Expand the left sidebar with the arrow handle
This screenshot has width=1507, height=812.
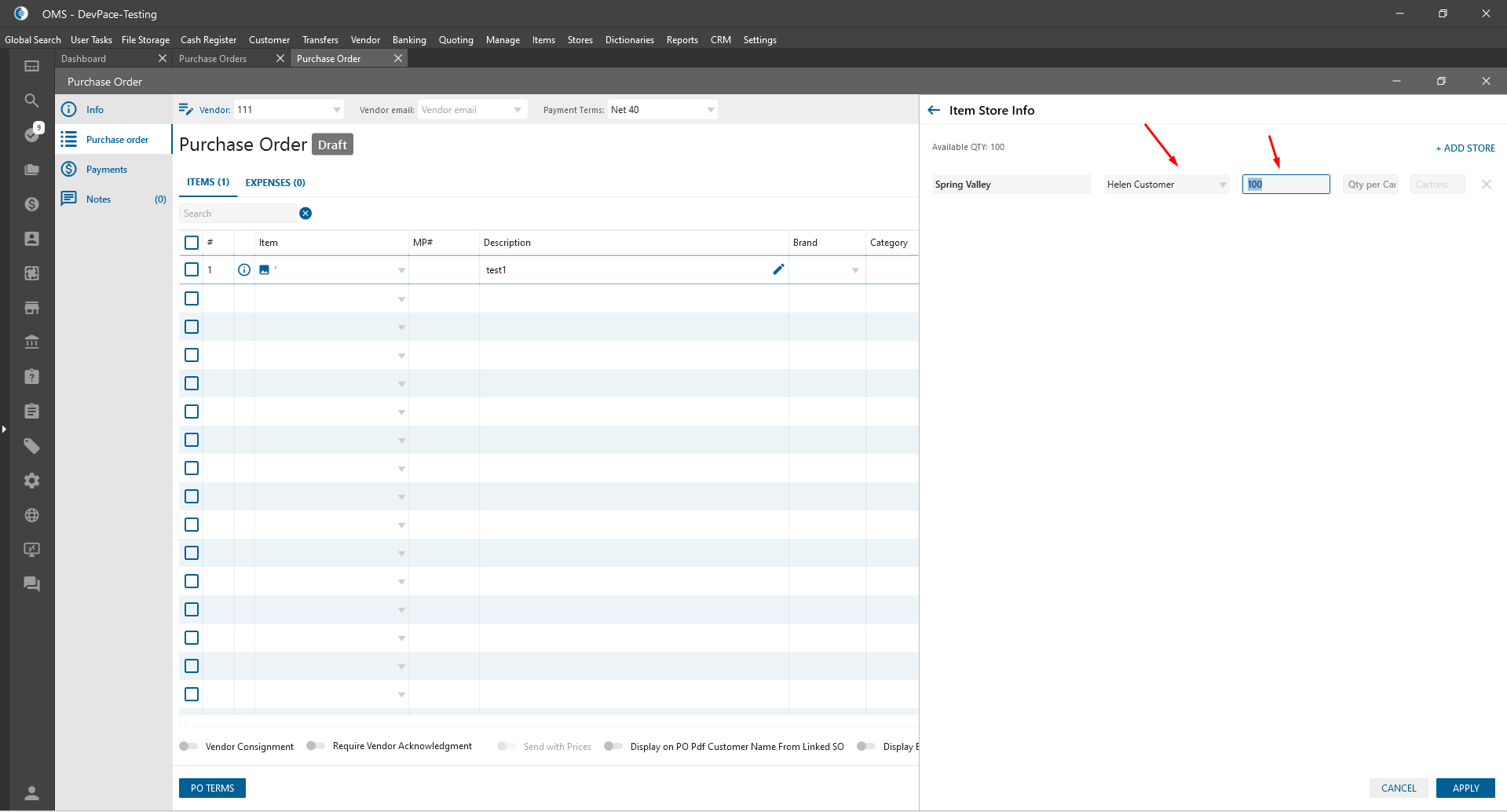(x=4, y=429)
